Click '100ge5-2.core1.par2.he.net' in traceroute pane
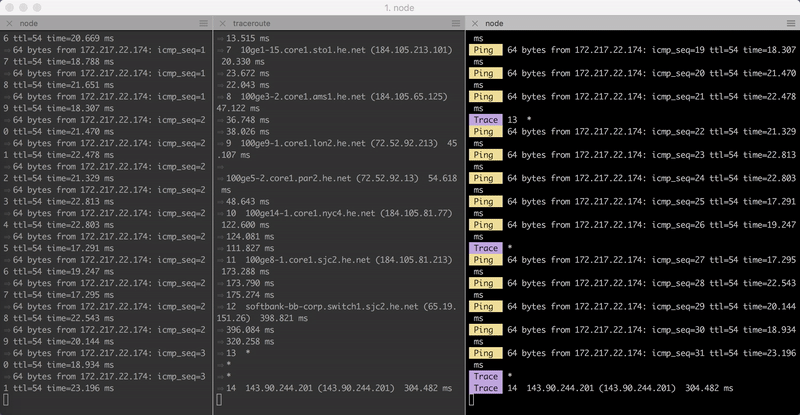This screenshot has height=415, width=800. pyautogui.click(x=289, y=178)
